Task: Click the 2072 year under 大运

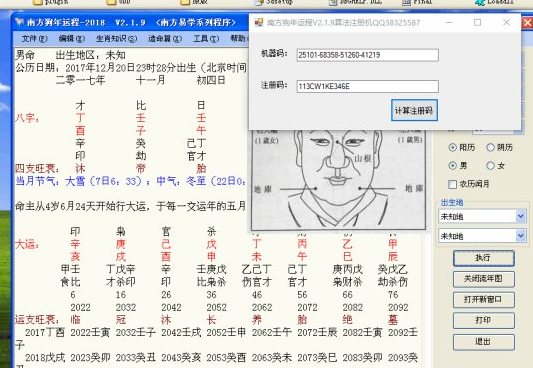Action: pyautogui.click(x=307, y=308)
